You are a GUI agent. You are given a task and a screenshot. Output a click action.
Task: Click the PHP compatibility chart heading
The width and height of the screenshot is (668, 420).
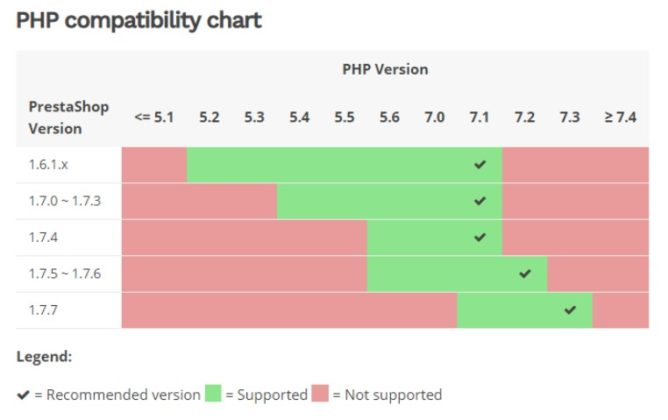139,20
